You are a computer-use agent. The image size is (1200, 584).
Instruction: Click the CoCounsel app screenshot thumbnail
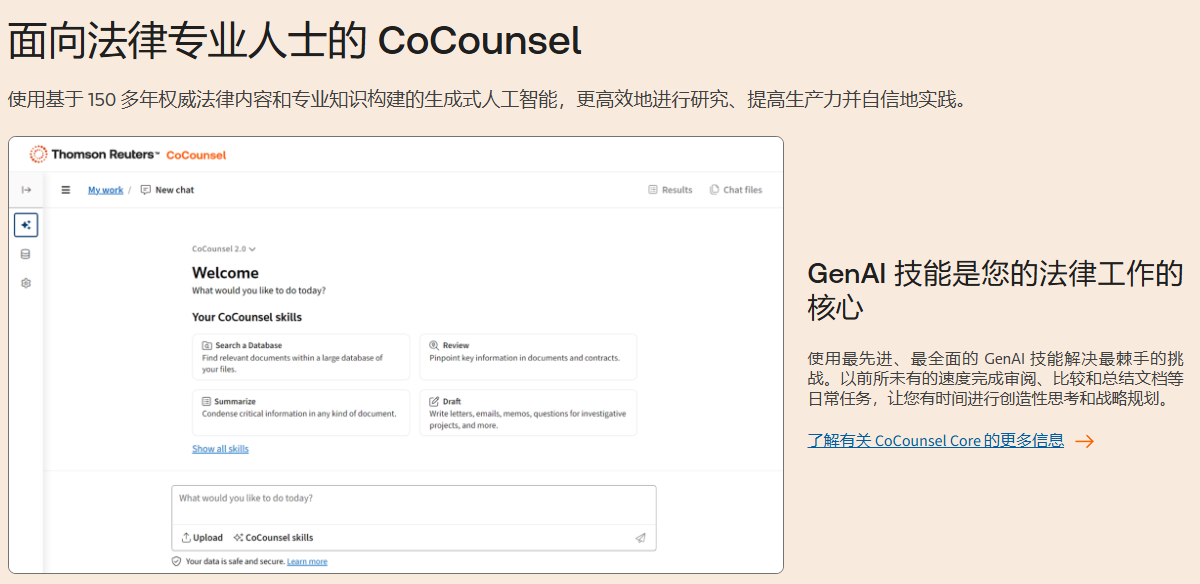pyautogui.click(x=396, y=355)
